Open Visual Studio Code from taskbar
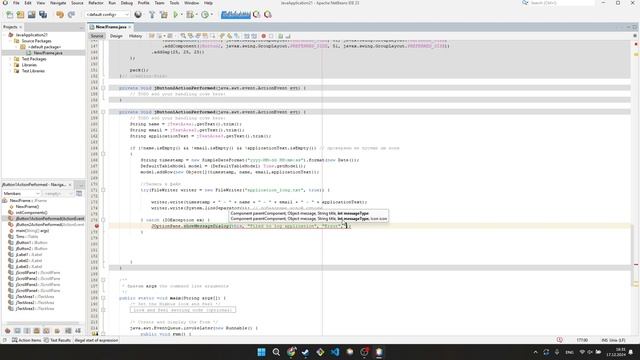This screenshot has width=640, height=360. tap(335, 352)
